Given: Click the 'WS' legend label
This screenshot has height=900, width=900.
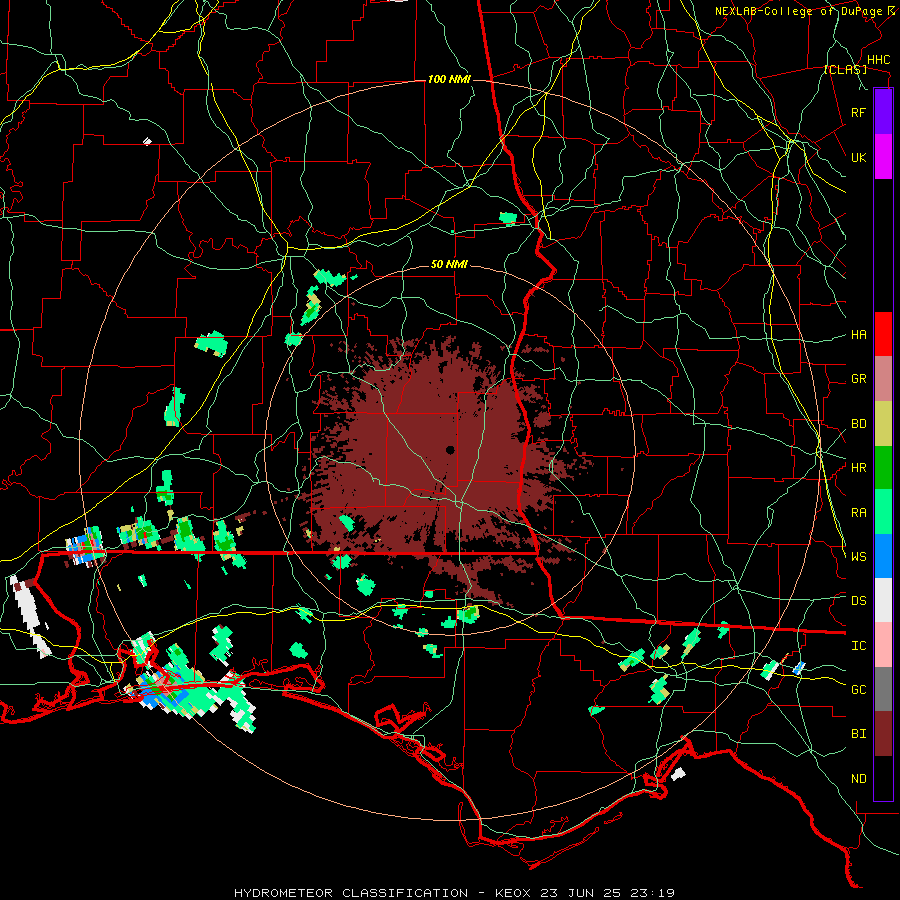Looking at the screenshot, I should [x=858, y=556].
